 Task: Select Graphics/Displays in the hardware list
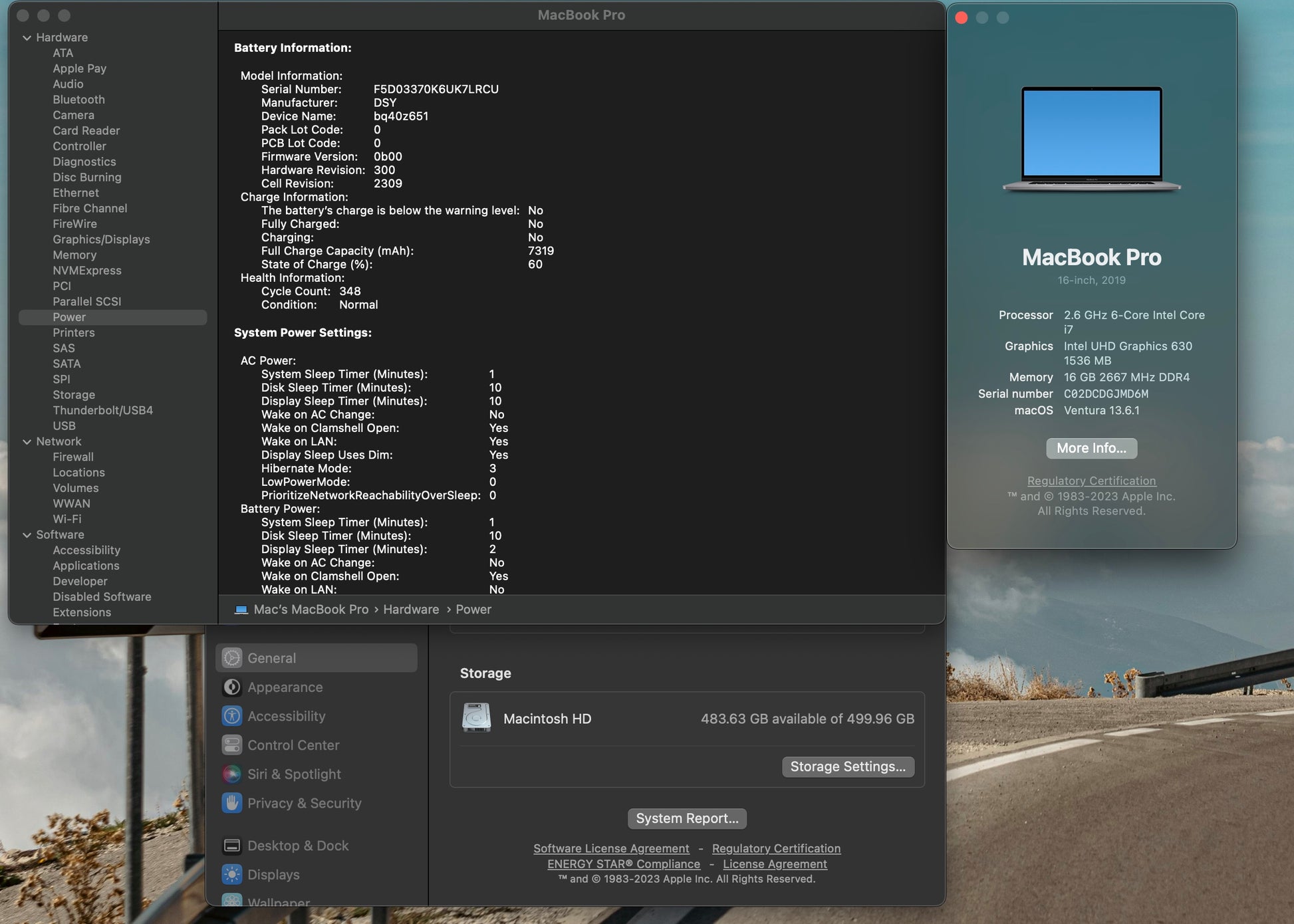point(101,239)
